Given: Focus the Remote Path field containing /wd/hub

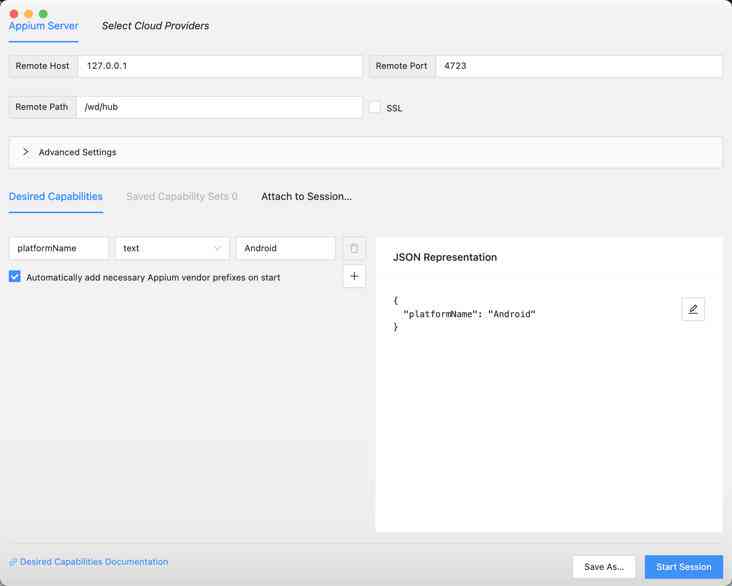Looking at the screenshot, I should click(219, 107).
